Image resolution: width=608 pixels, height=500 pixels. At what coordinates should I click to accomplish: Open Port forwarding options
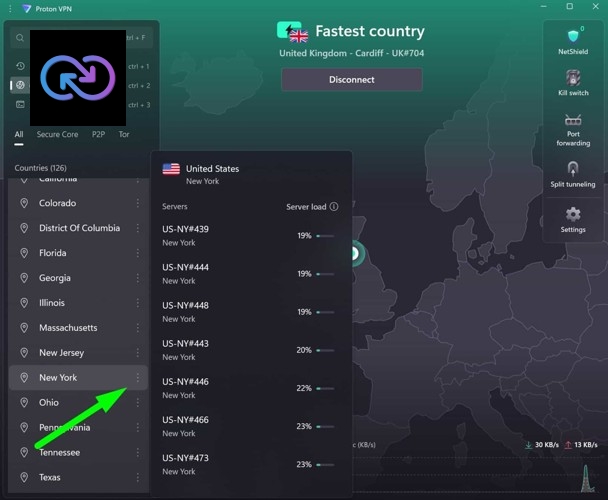click(x=573, y=129)
